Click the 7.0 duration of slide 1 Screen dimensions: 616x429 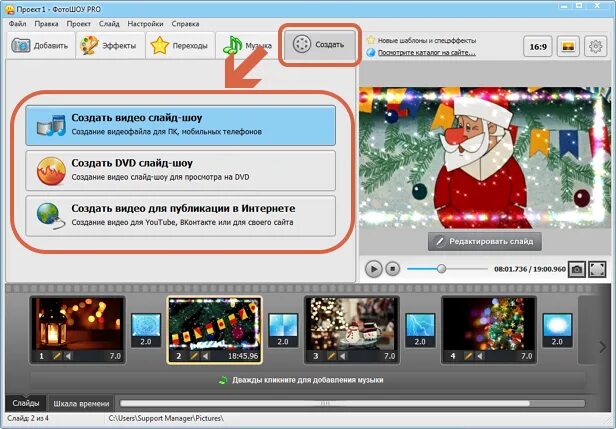(115, 356)
